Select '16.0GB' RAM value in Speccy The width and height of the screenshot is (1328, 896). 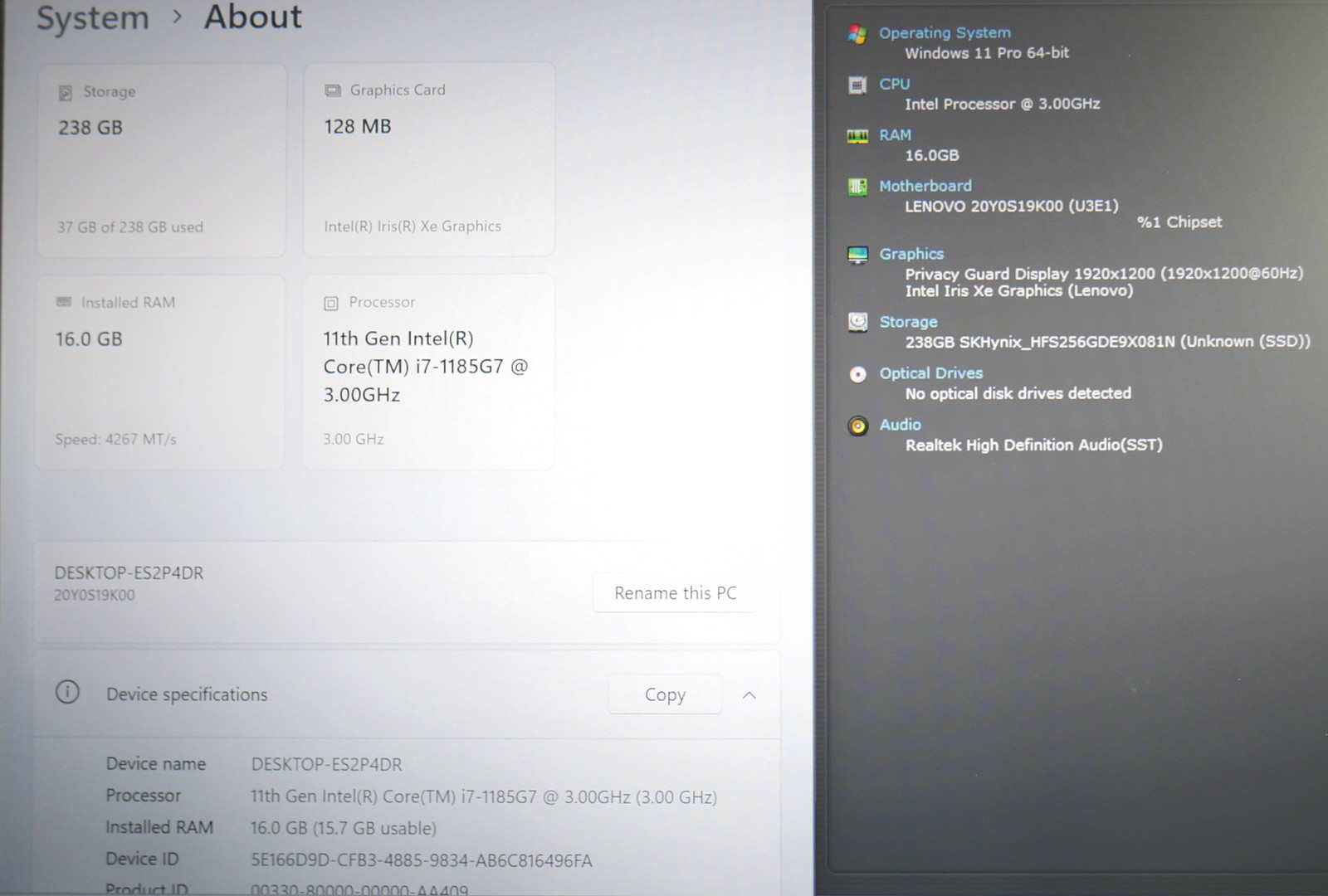coord(932,155)
